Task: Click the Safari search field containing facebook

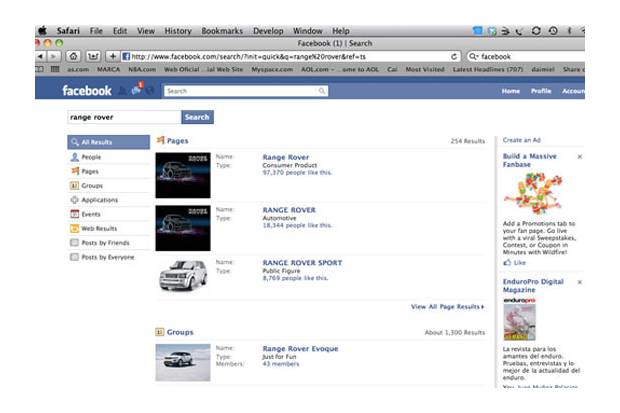Action: pos(526,57)
